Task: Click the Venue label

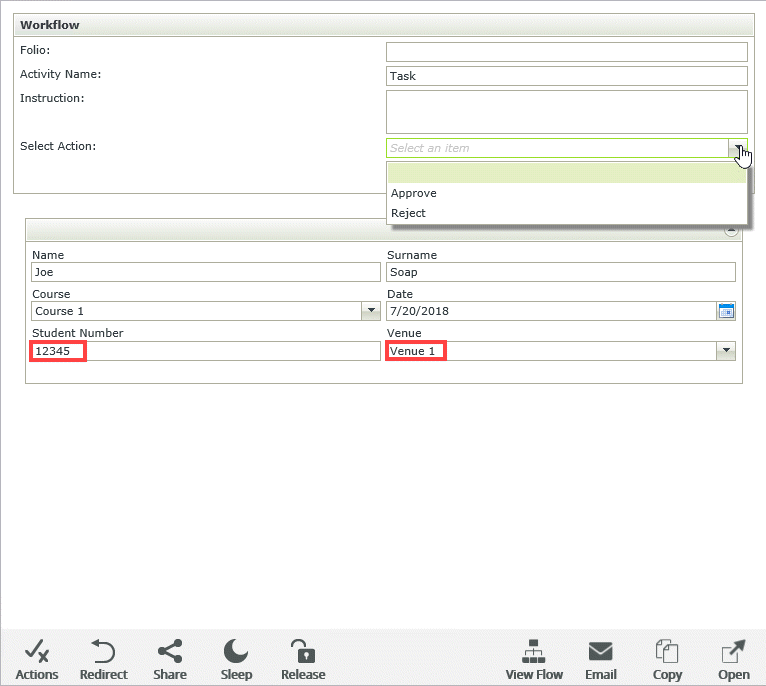Action: [404, 333]
